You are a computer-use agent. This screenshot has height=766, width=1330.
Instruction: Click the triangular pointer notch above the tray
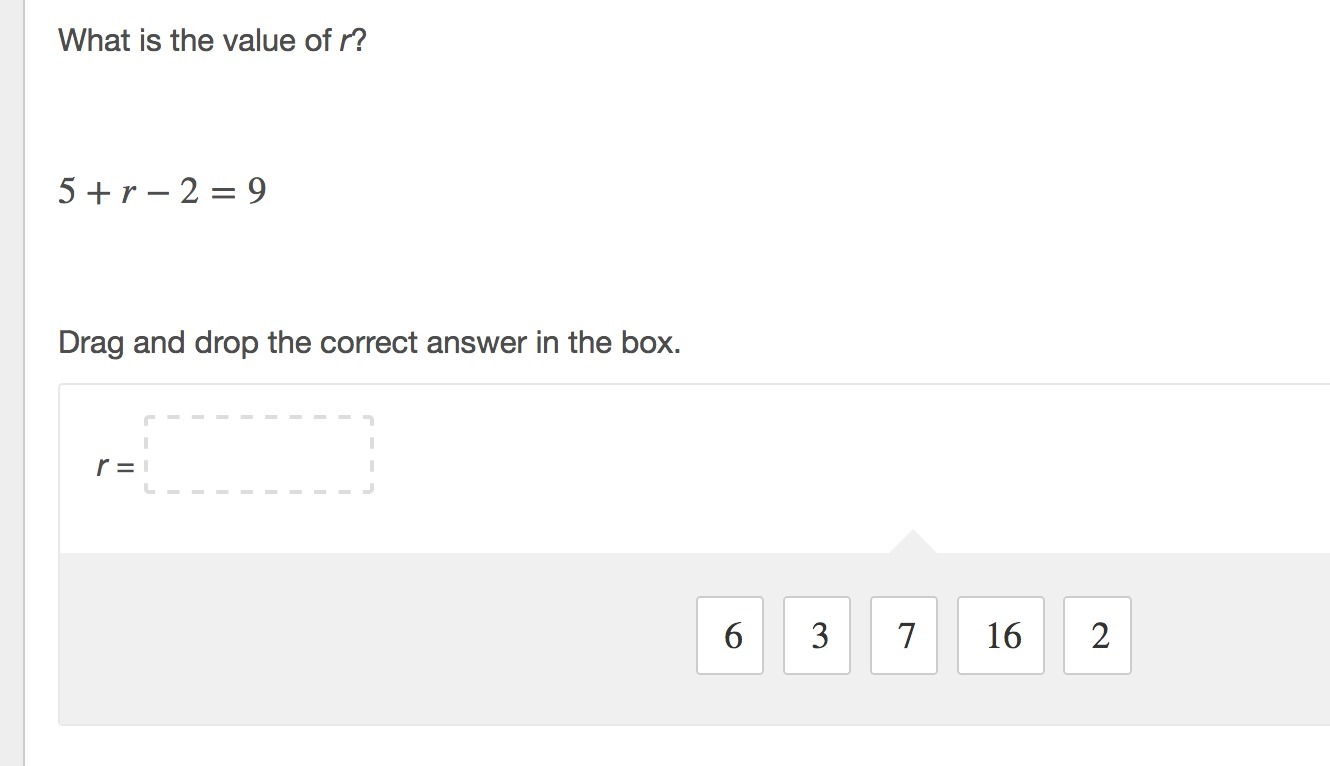[x=912, y=543]
